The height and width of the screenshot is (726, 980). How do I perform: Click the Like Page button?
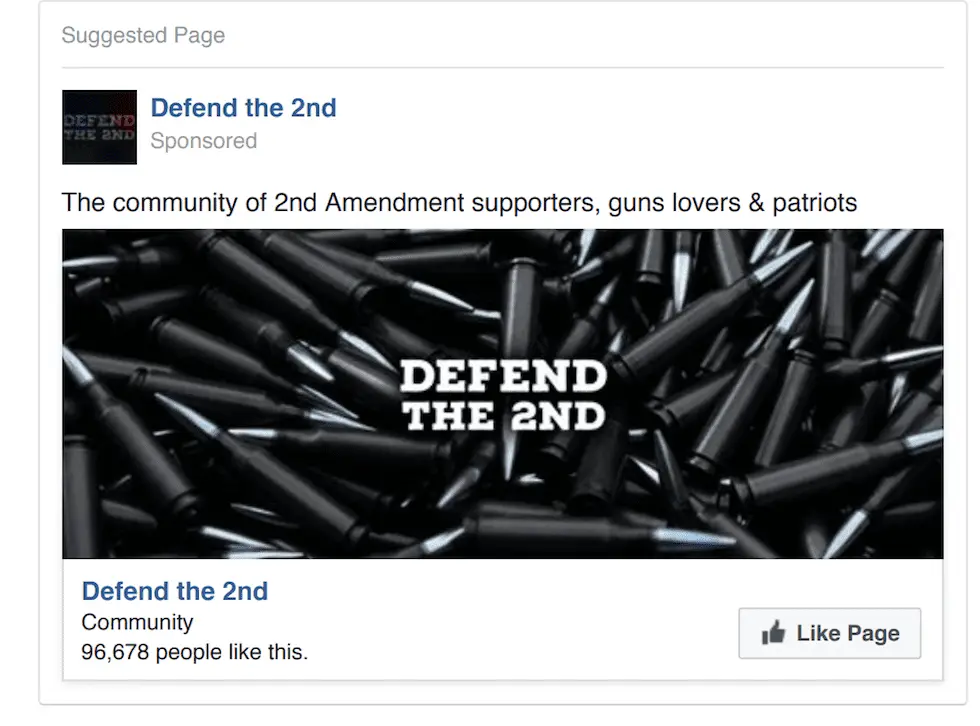[829, 633]
